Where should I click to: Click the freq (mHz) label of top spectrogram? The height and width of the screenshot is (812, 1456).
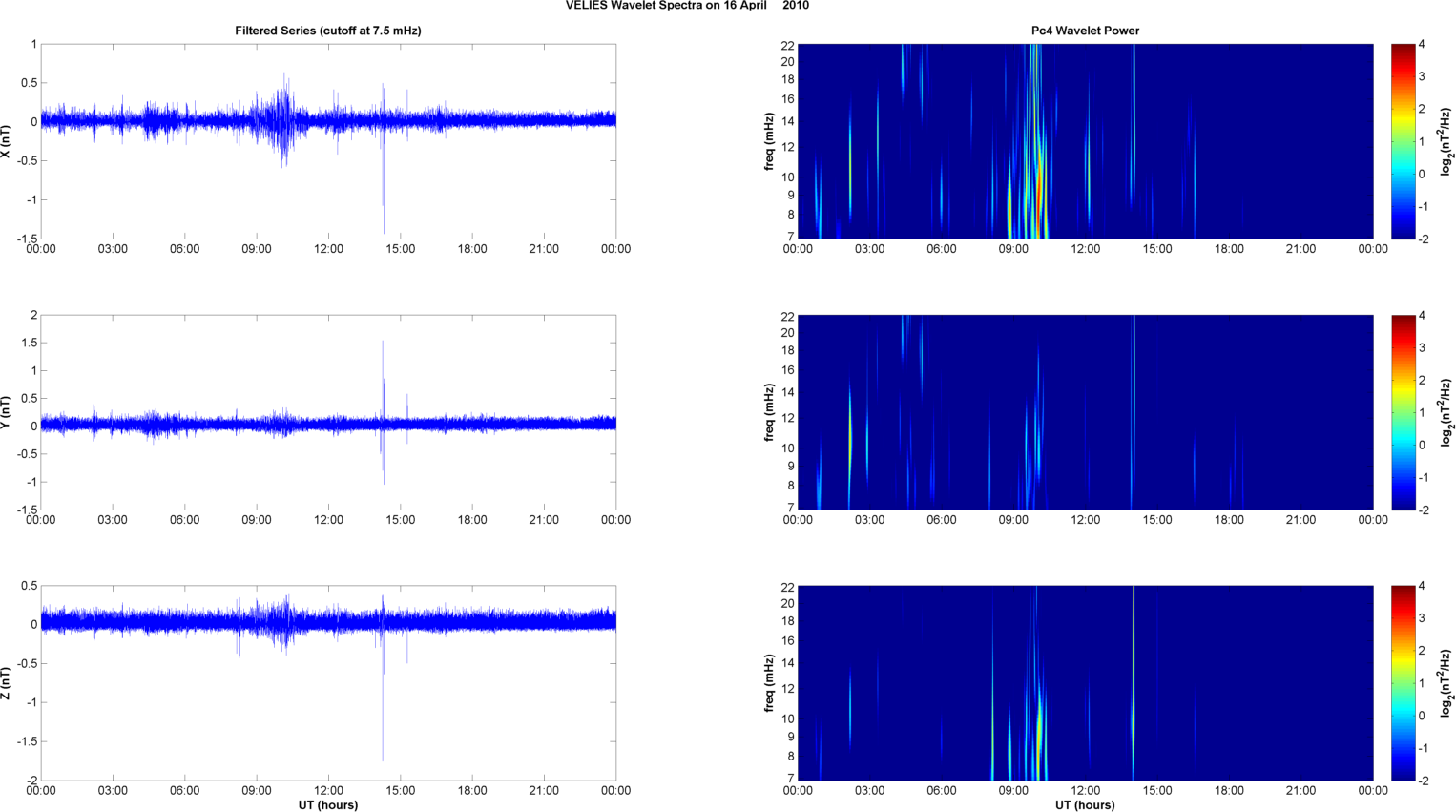(769, 141)
